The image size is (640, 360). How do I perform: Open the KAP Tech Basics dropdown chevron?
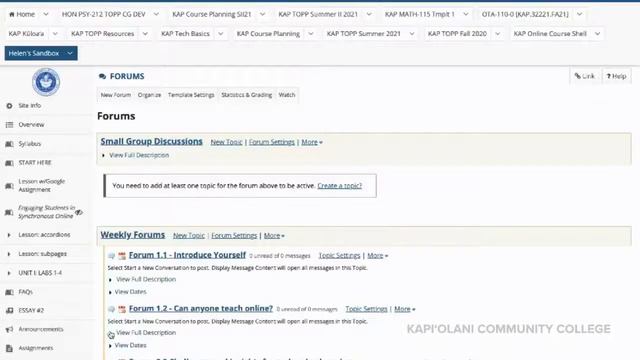point(220,34)
